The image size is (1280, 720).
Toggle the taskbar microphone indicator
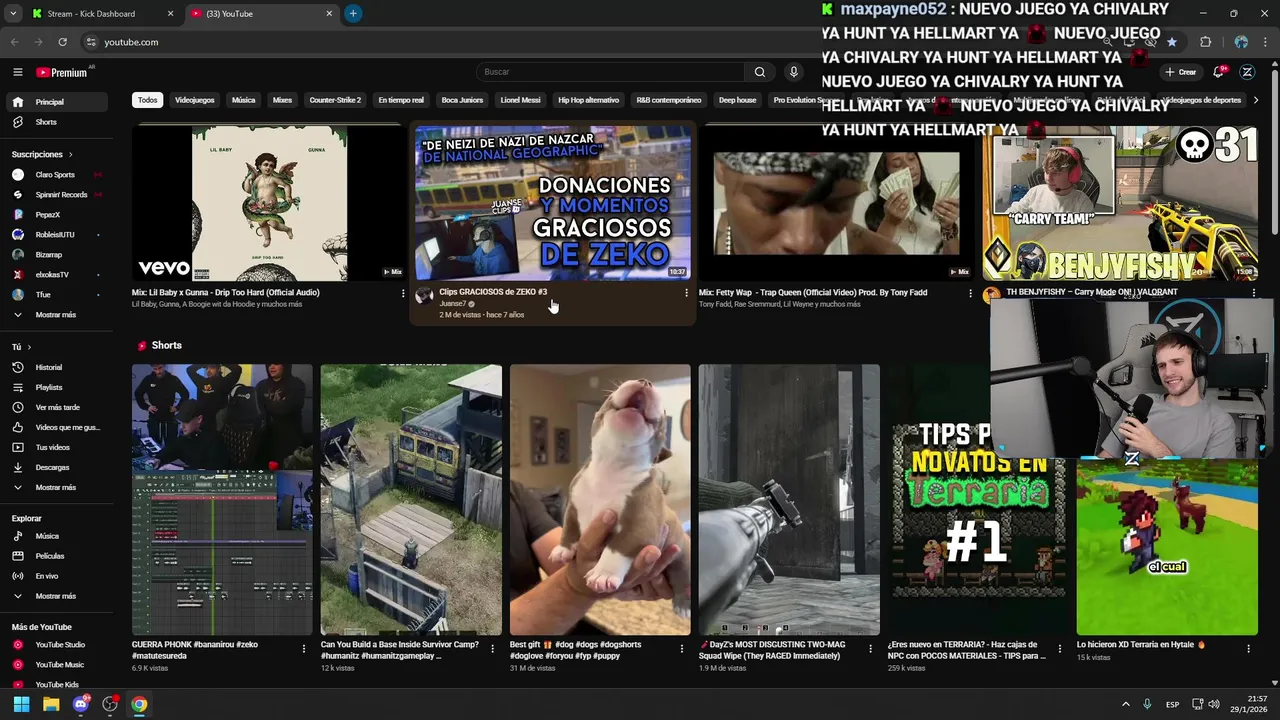click(x=1147, y=704)
